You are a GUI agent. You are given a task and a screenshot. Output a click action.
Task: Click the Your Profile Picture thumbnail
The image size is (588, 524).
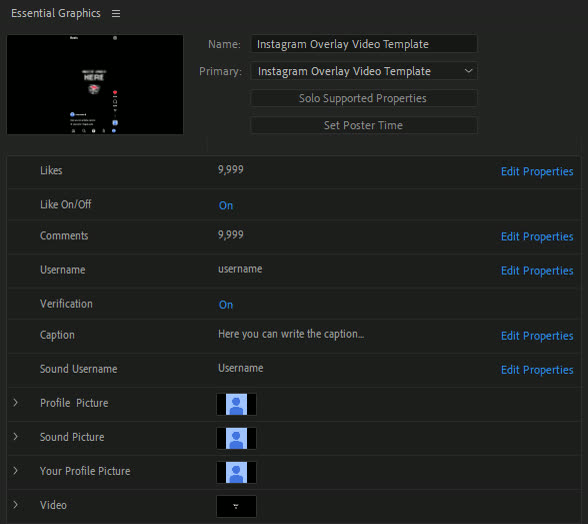(236, 472)
